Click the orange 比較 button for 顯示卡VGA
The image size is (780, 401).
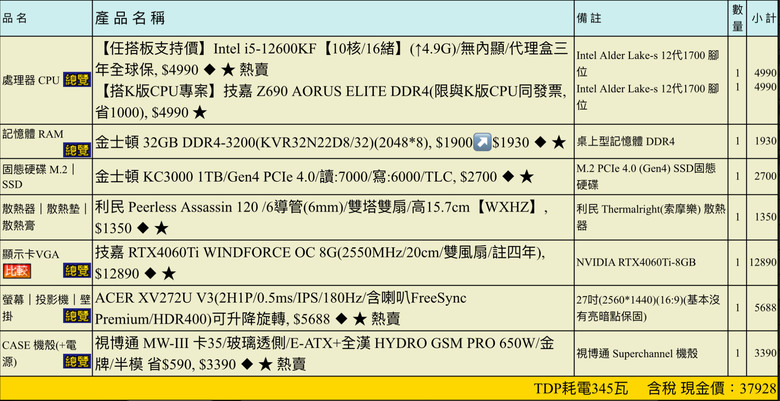click(x=17, y=271)
